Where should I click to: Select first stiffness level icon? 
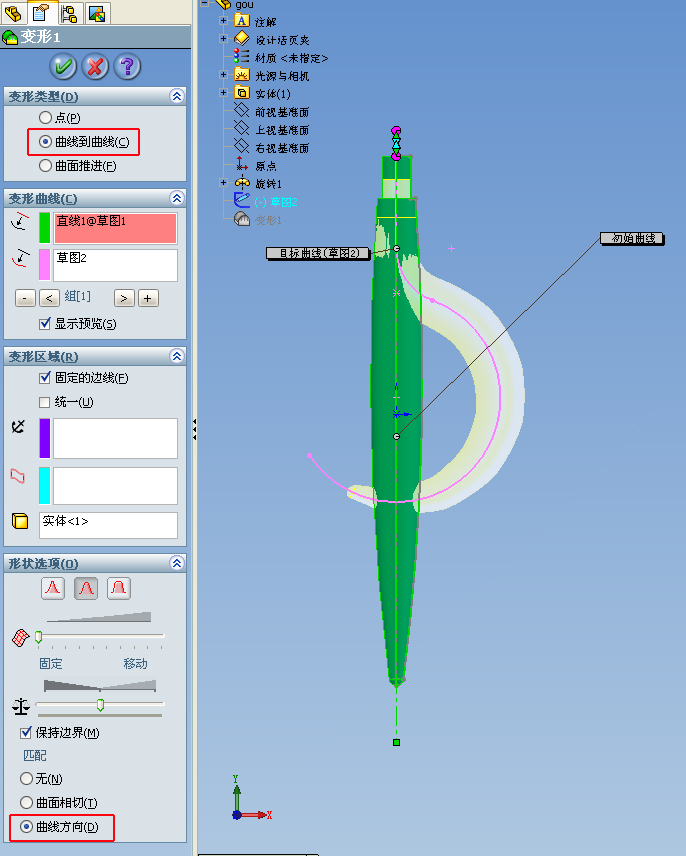[x=53, y=588]
